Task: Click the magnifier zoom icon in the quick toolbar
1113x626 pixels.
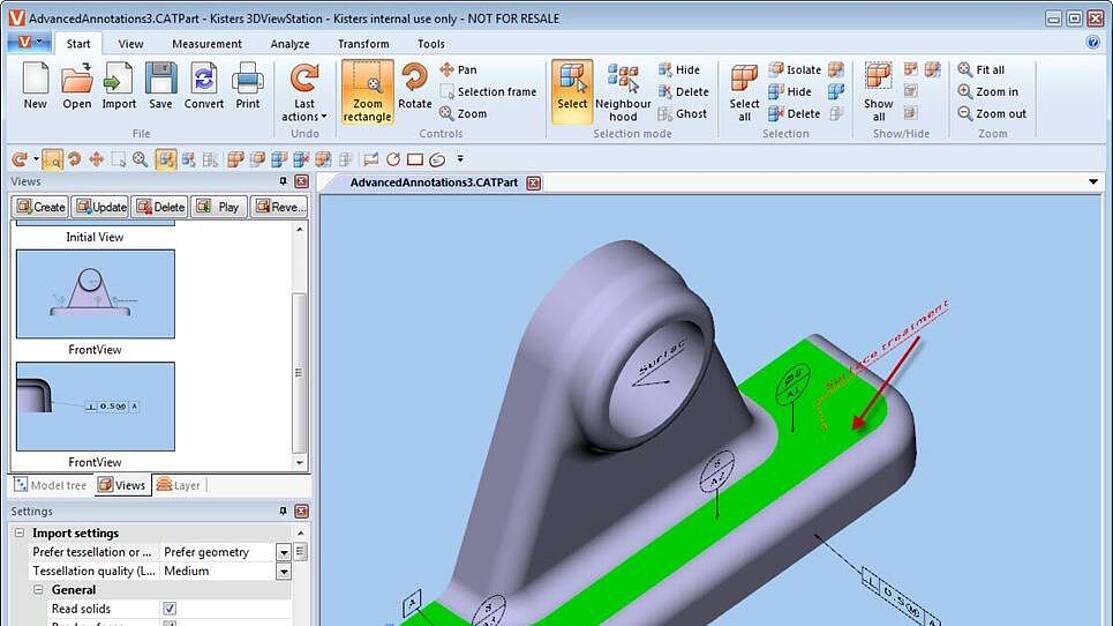Action: click(140, 160)
